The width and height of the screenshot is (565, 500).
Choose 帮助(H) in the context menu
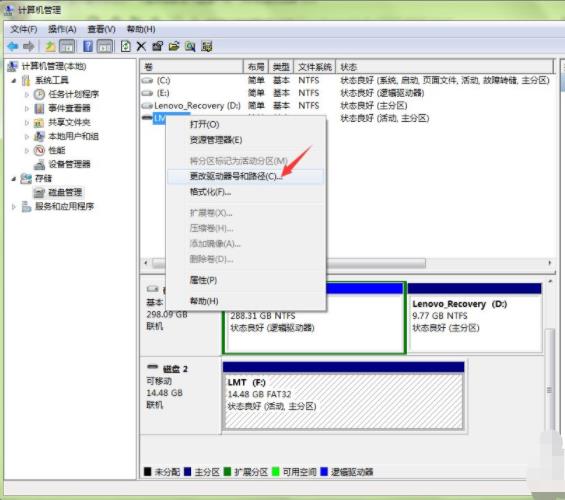tap(246, 301)
